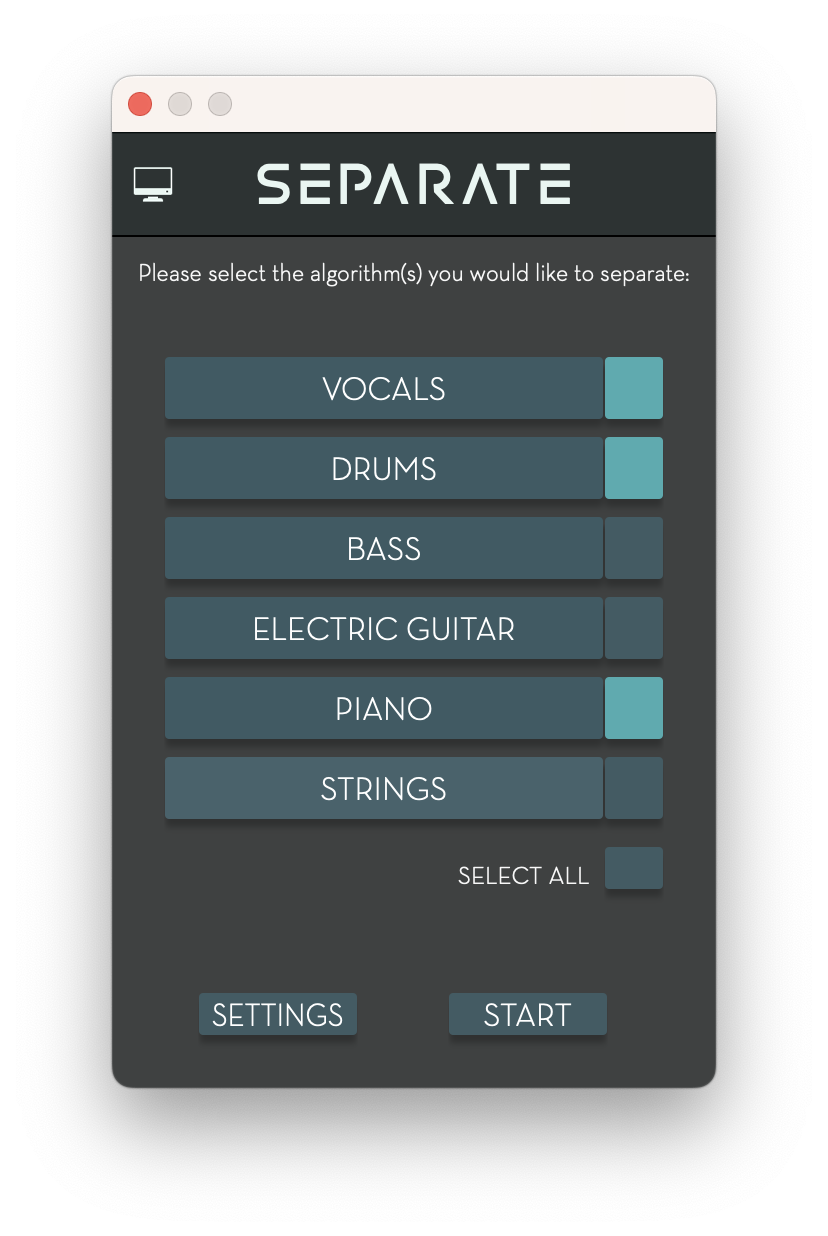This screenshot has width=828, height=1236.
Task: Click the computer monitor icon in header
Action: point(153,185)
